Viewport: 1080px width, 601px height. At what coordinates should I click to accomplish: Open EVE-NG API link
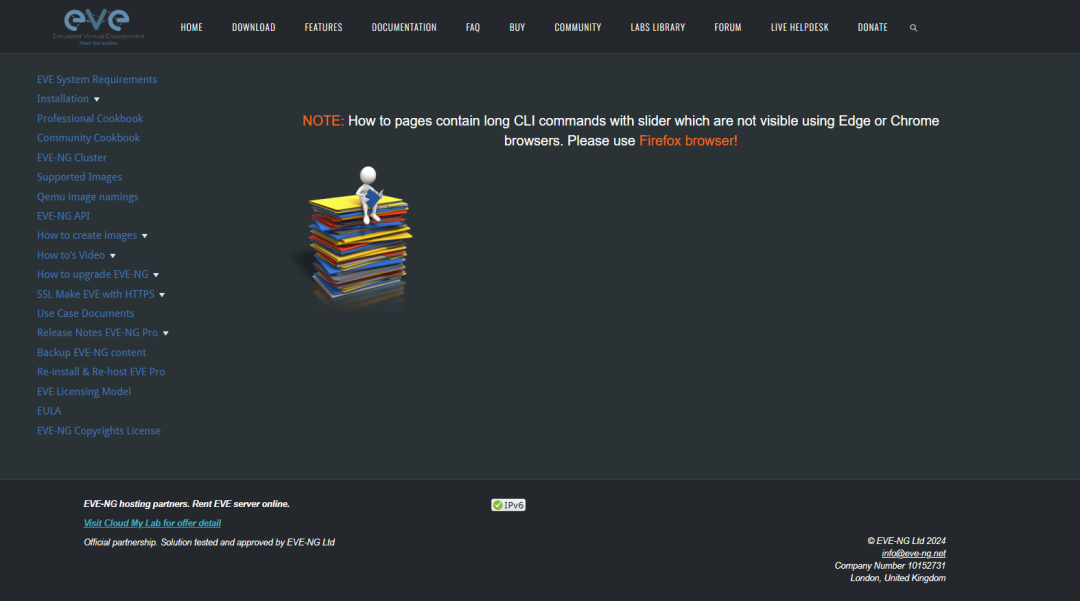point(63,215)
